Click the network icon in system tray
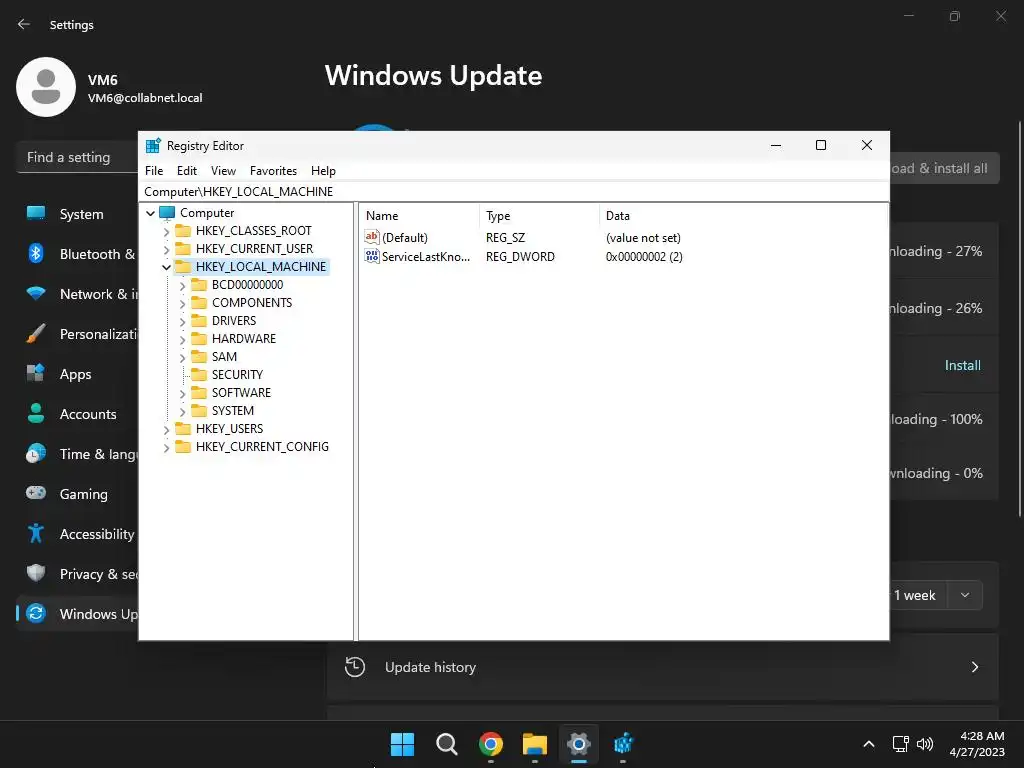Viewport: 1024px width, 768px height. pyautogui.click(x=901, y=744)
